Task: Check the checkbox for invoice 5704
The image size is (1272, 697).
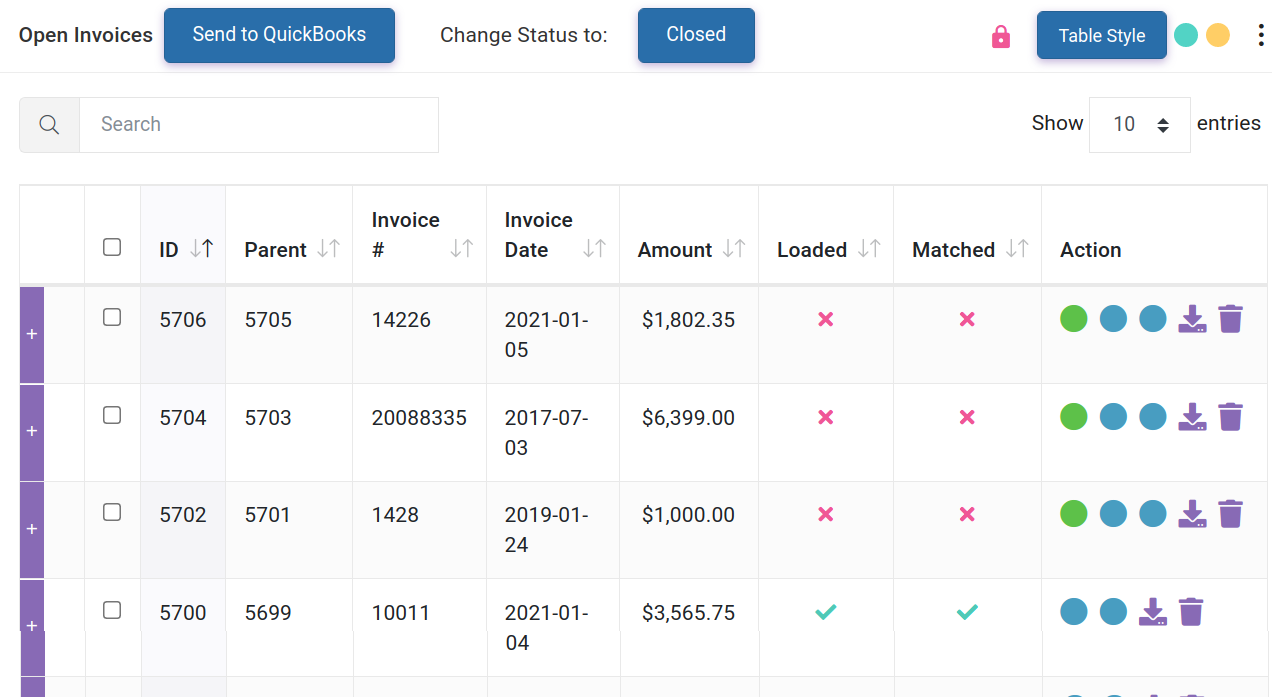Action: coord(112,415)
